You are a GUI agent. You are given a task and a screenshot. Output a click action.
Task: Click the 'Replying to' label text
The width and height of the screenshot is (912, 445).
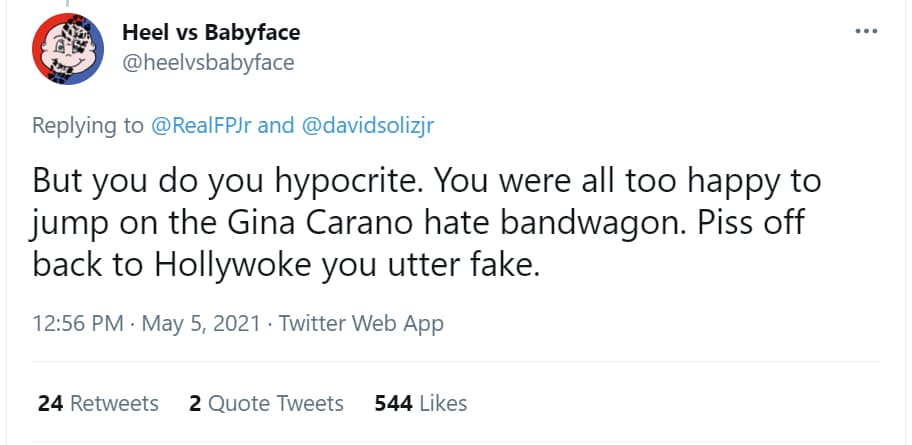(88, 126)
